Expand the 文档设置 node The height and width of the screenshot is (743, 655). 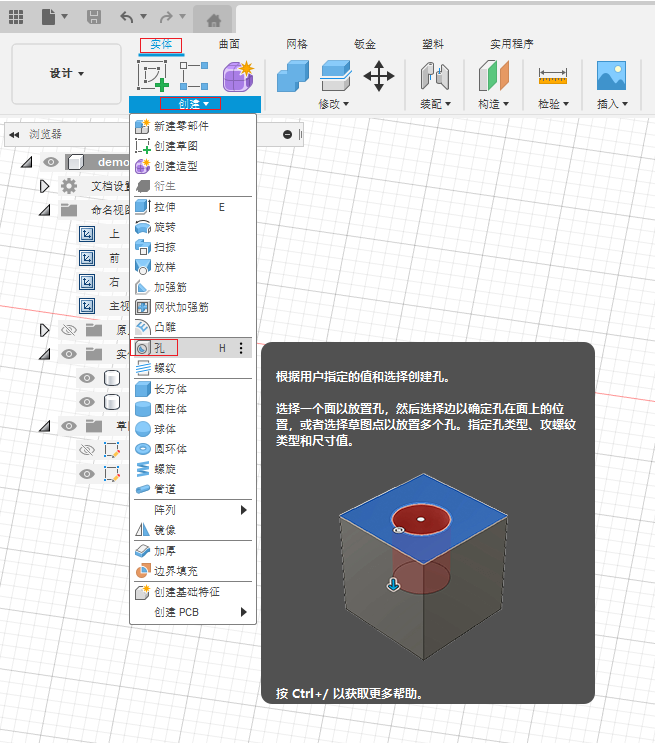coord(45,186)
